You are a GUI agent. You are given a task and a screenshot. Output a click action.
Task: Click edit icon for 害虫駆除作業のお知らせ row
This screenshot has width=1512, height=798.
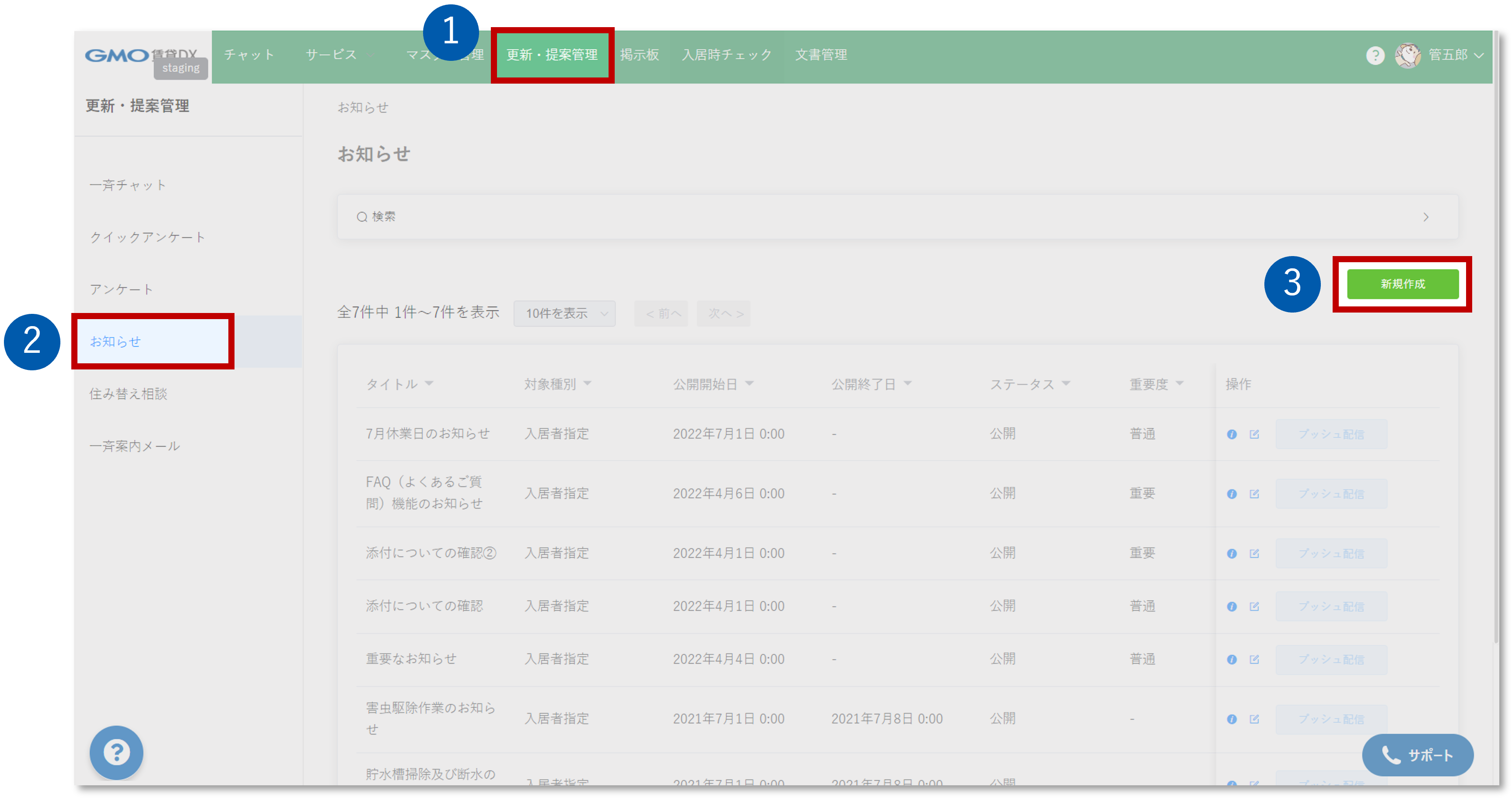1254,719
